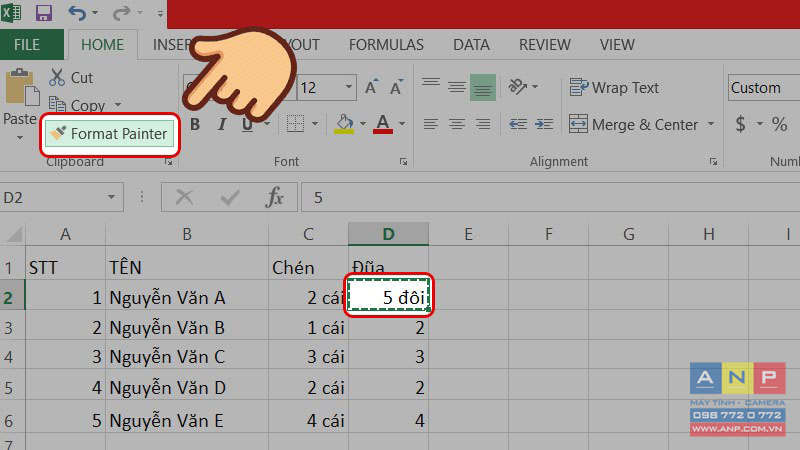
Task: Open the FILE tab
Action: [32, 44]
